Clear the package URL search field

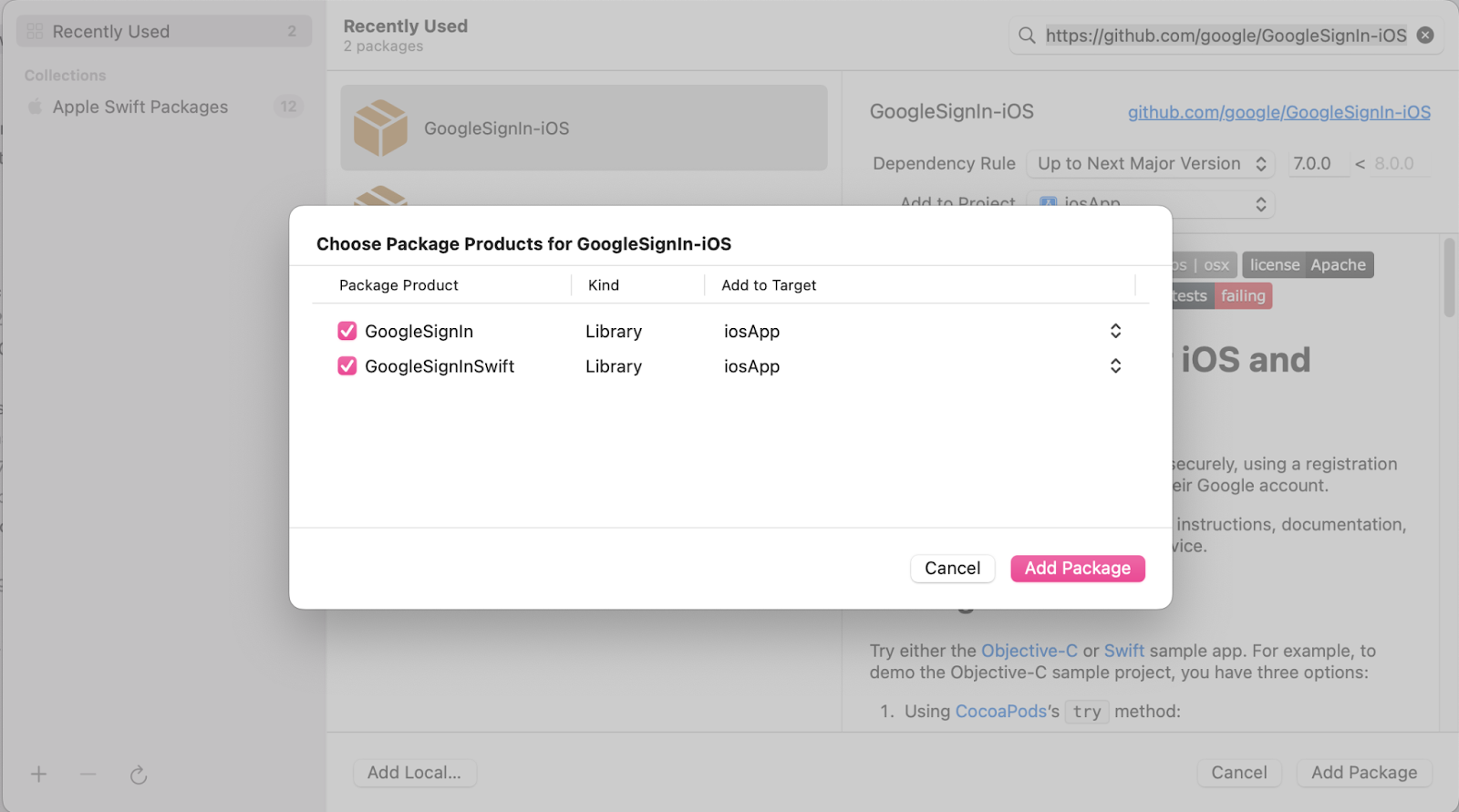point(1425,36)
